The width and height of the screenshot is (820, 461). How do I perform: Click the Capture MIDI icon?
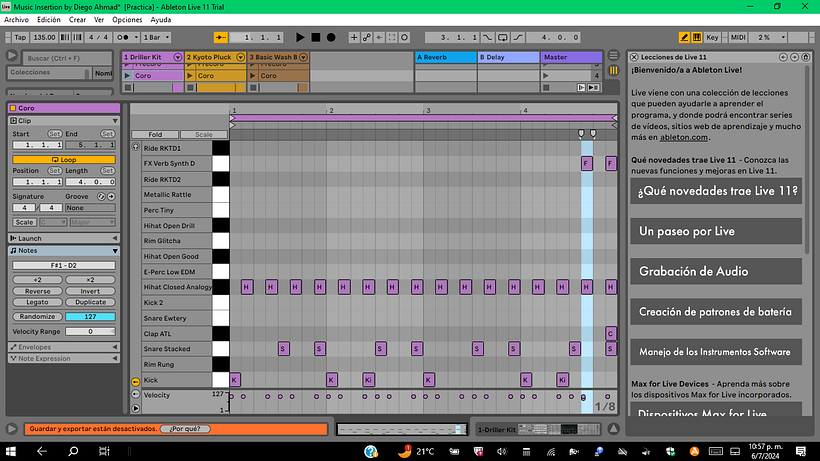[x=392, y=37]
